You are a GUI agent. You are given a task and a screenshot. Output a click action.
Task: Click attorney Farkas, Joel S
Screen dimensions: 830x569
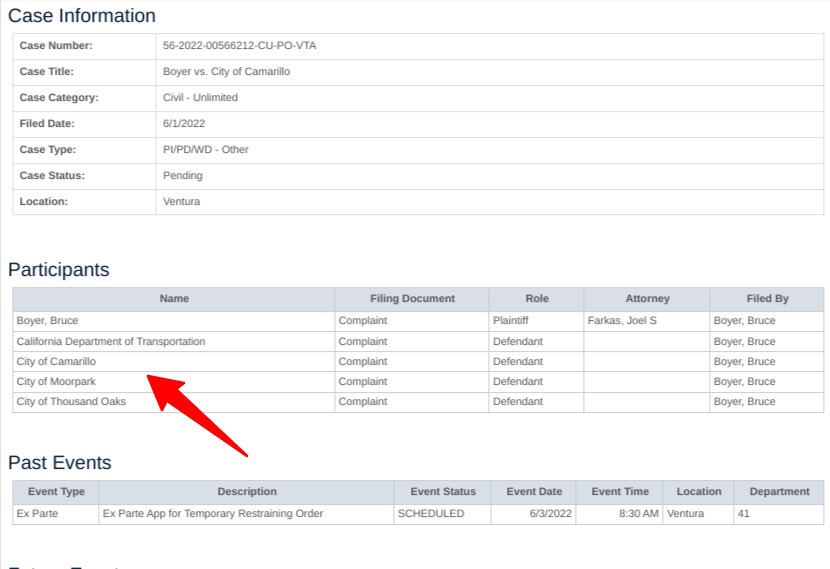tap(622, 320)
